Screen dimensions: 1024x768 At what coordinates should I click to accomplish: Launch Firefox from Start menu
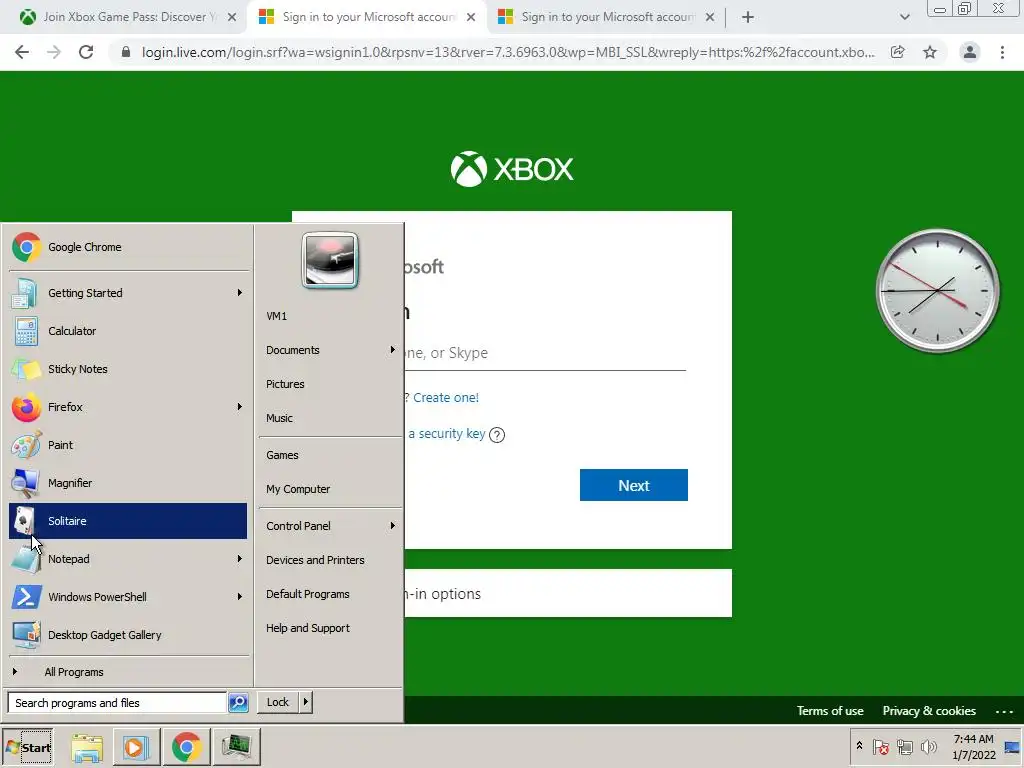click(128, 407)
